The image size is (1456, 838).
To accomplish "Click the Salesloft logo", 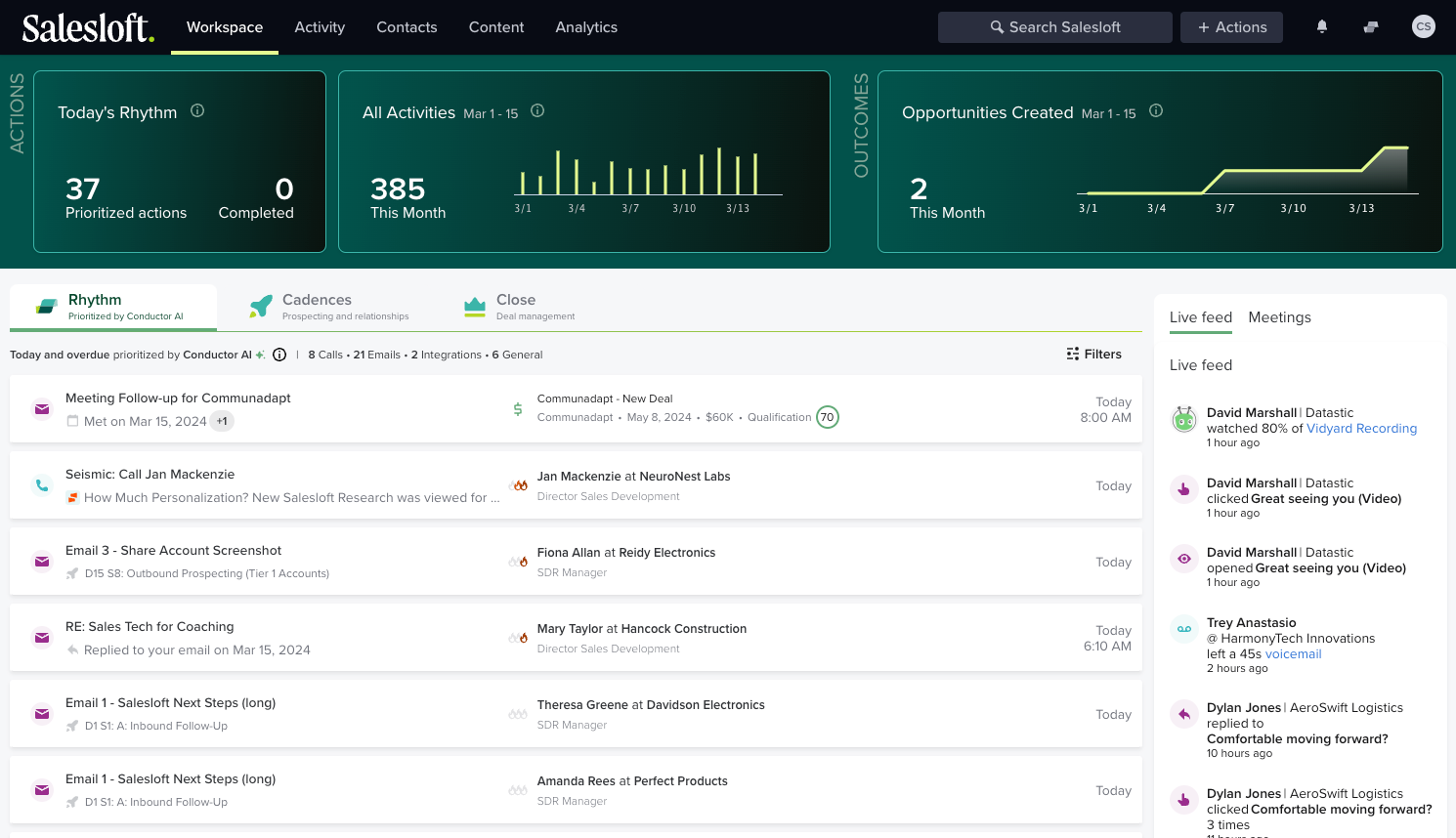I will coord(88,27).
